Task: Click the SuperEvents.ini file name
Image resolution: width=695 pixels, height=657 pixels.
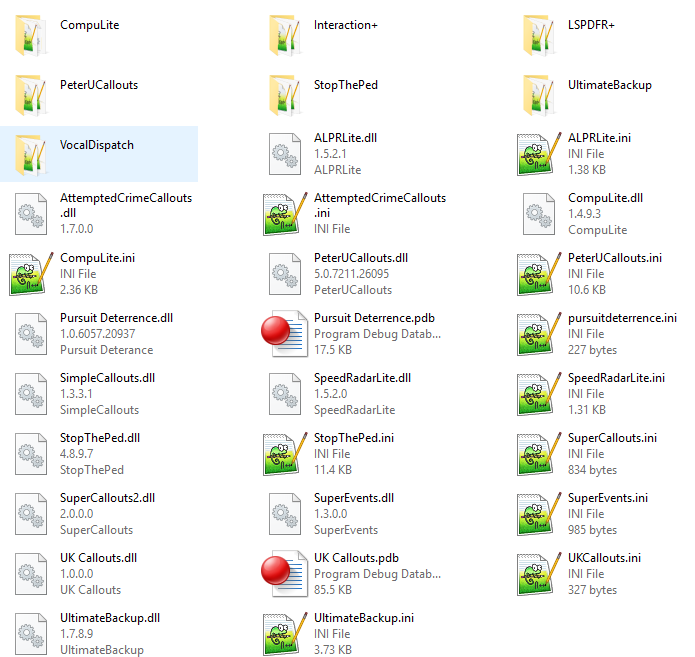Action: pyautogui.click(x=608, y=498)
